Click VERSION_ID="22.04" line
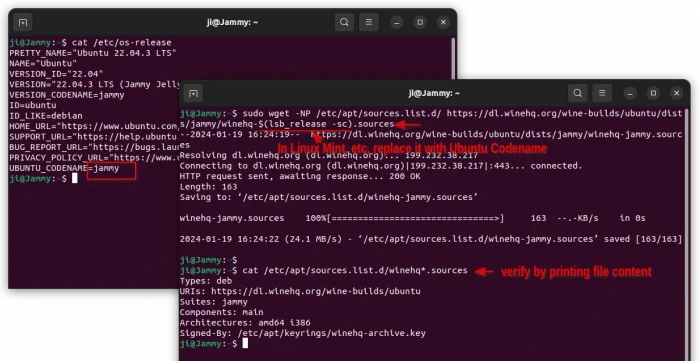This screenshot has height=361, width=700. tap(56, 74)
